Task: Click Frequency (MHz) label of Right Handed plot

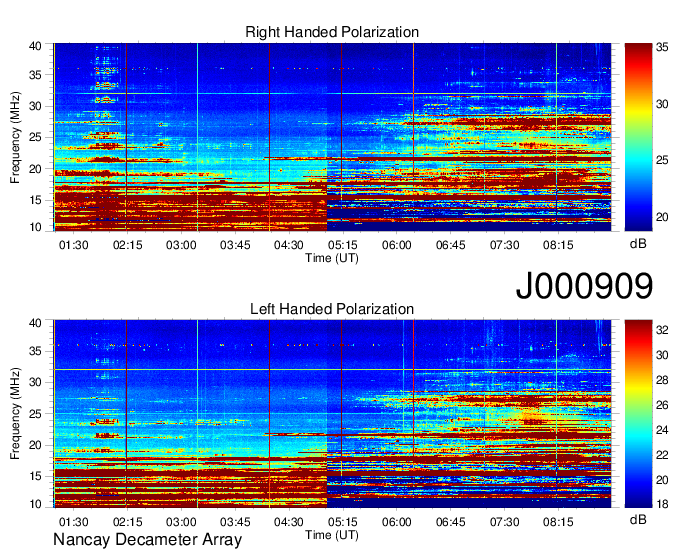Action: 15,137
